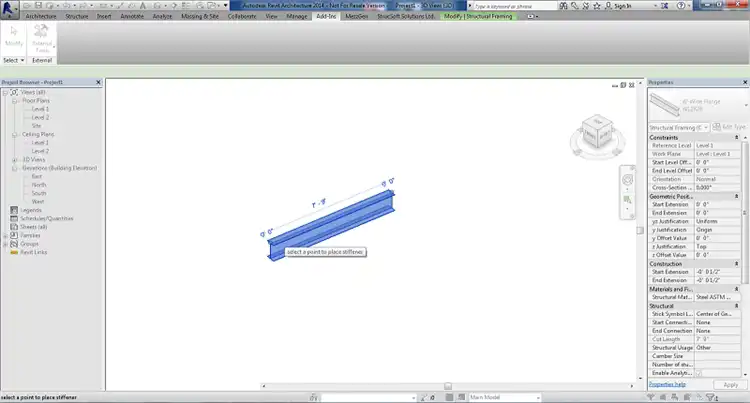The height and width of the screenshot is (403, 750).
Task: Open the Properties help link
Action: click(x=667, y=384)
